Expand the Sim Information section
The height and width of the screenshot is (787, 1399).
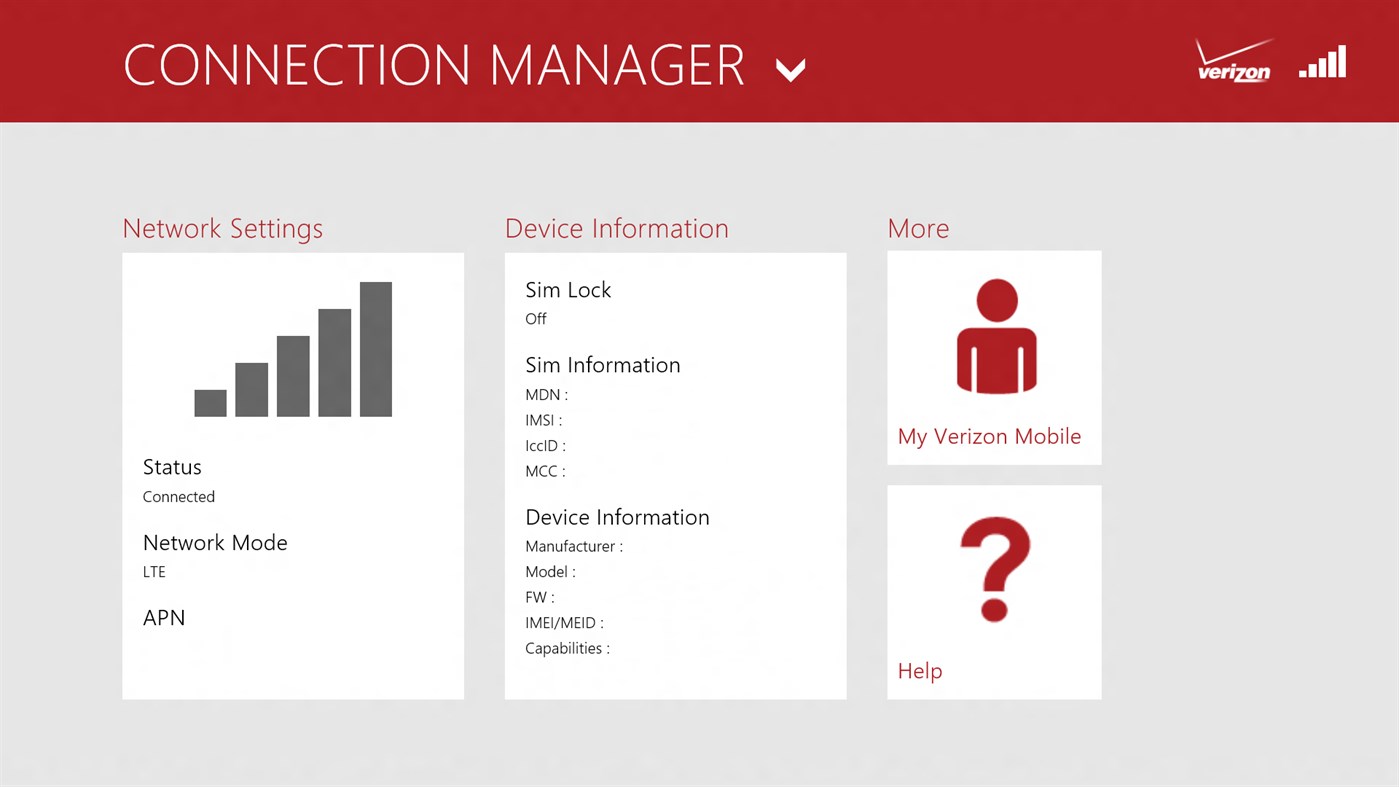click(602, 364)
